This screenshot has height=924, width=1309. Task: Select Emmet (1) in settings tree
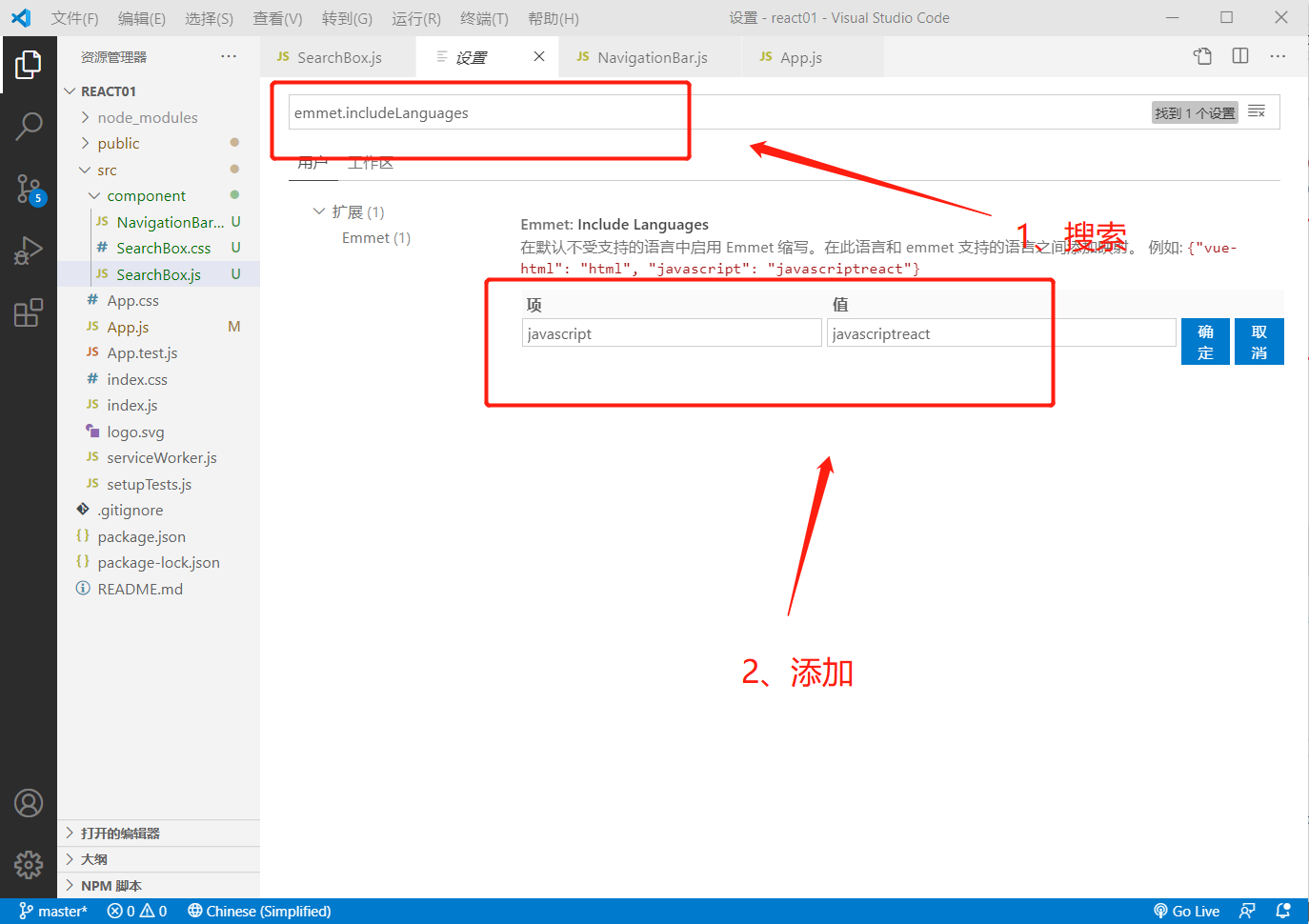[x=376, y=238]
